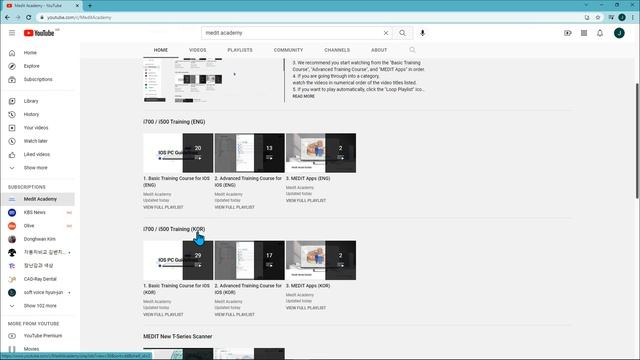
Task: Open Basic Training Course (ENG) playlist thumbnail
Action: [178, 153]
